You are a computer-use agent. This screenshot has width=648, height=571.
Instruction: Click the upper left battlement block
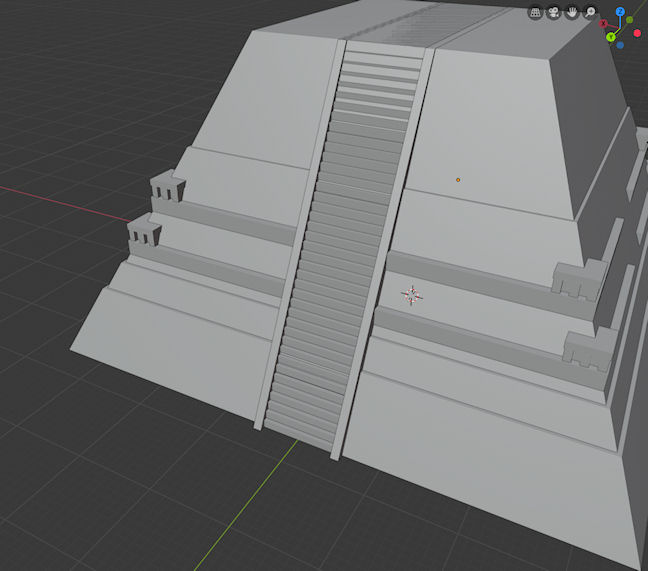tap(168, 186)
